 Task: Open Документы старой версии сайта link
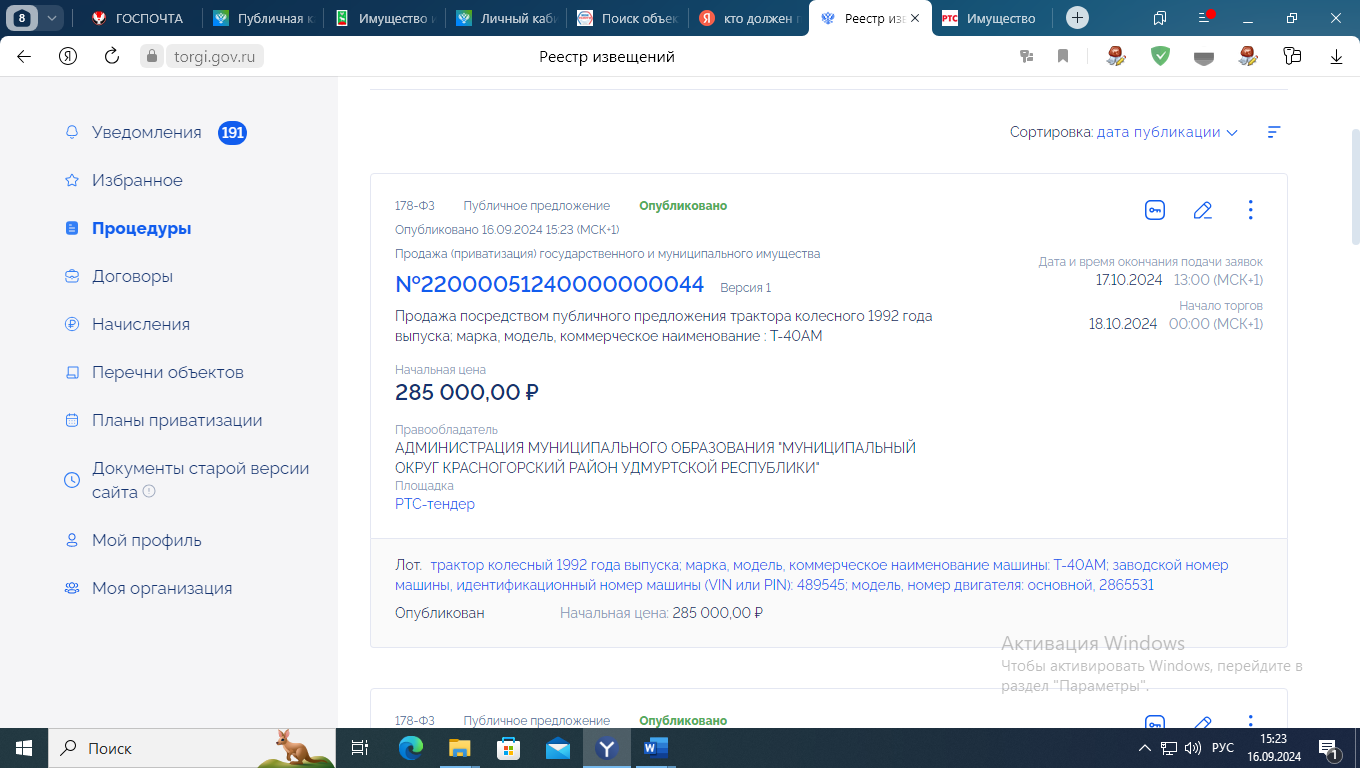(x=200, y=480)
